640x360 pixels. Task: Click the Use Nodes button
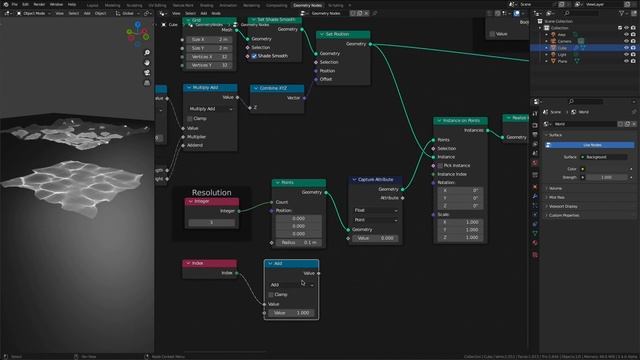click(x=589, y=145)
